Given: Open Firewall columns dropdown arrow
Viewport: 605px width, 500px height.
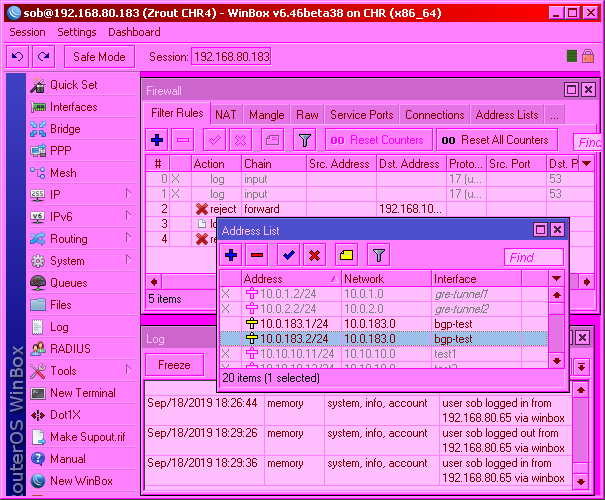Looking at the screenshot, I should (x=586, y=164).
